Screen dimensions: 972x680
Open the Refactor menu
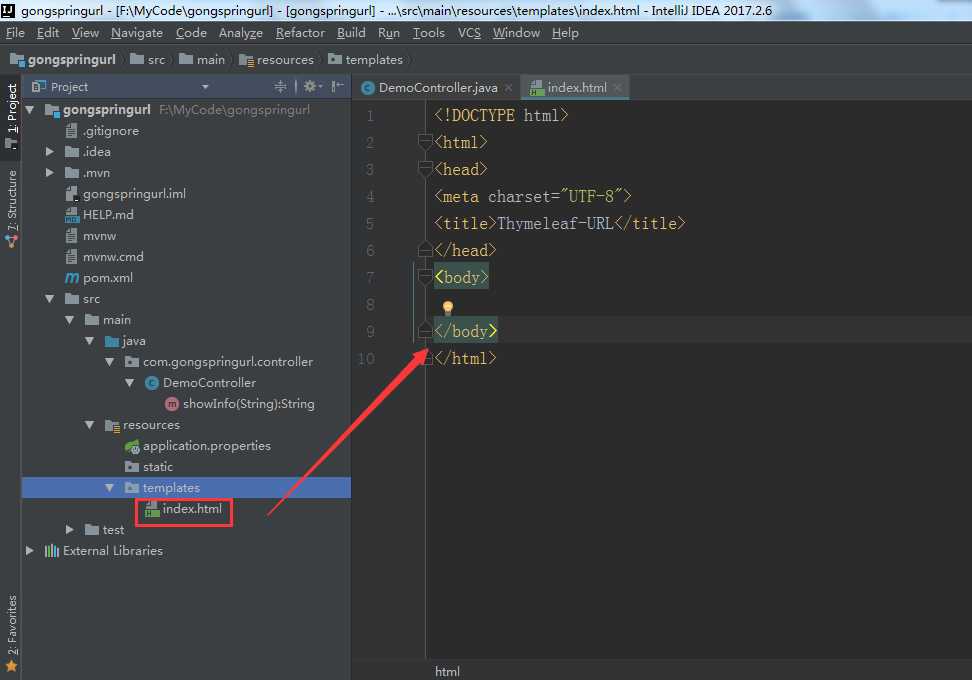click(x=300, y=33)
